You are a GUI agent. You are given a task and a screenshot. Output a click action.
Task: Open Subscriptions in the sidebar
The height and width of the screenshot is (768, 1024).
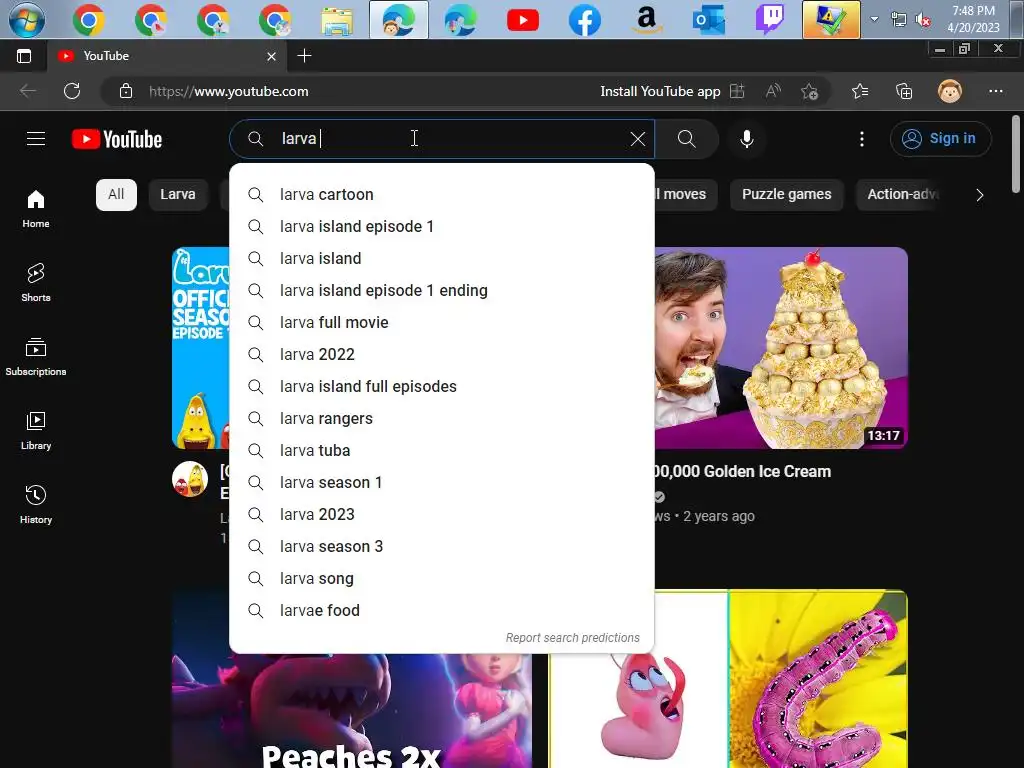[x=36, y=357]
